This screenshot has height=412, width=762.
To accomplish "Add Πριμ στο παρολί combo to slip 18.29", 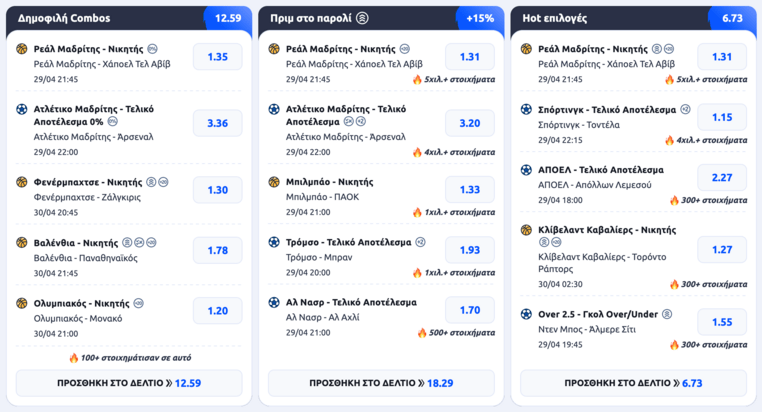I will click(x=381, y=383).
